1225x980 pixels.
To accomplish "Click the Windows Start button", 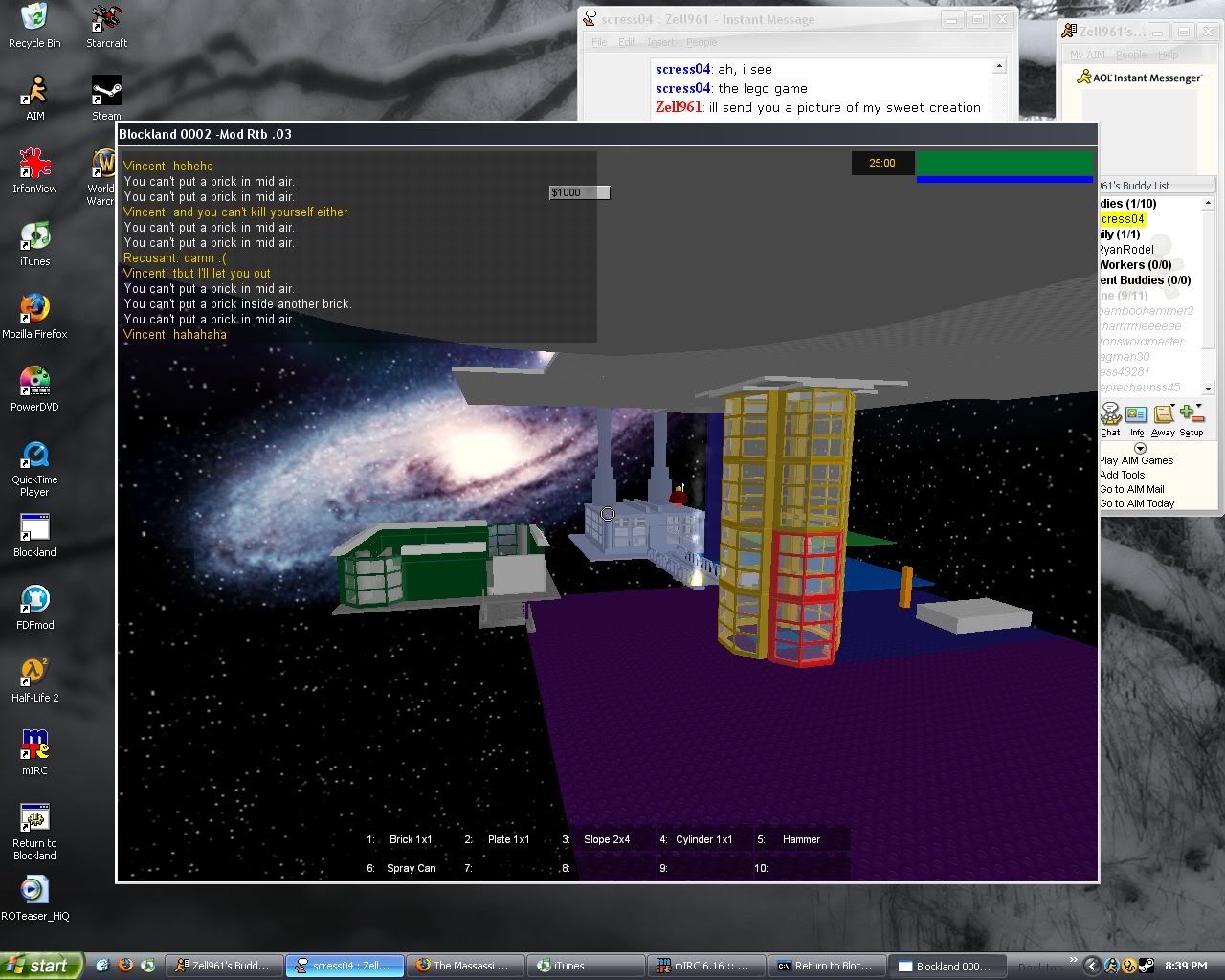I will point(41,966).
